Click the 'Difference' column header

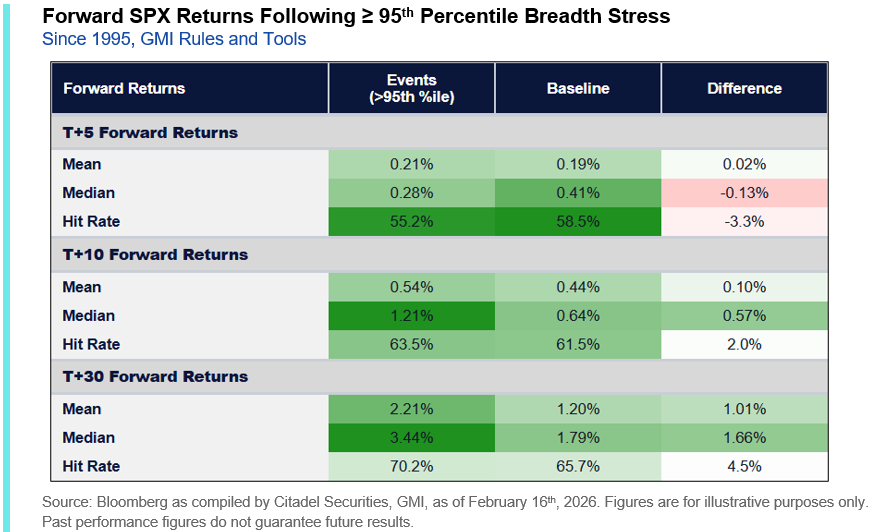[x=744, y=88]
